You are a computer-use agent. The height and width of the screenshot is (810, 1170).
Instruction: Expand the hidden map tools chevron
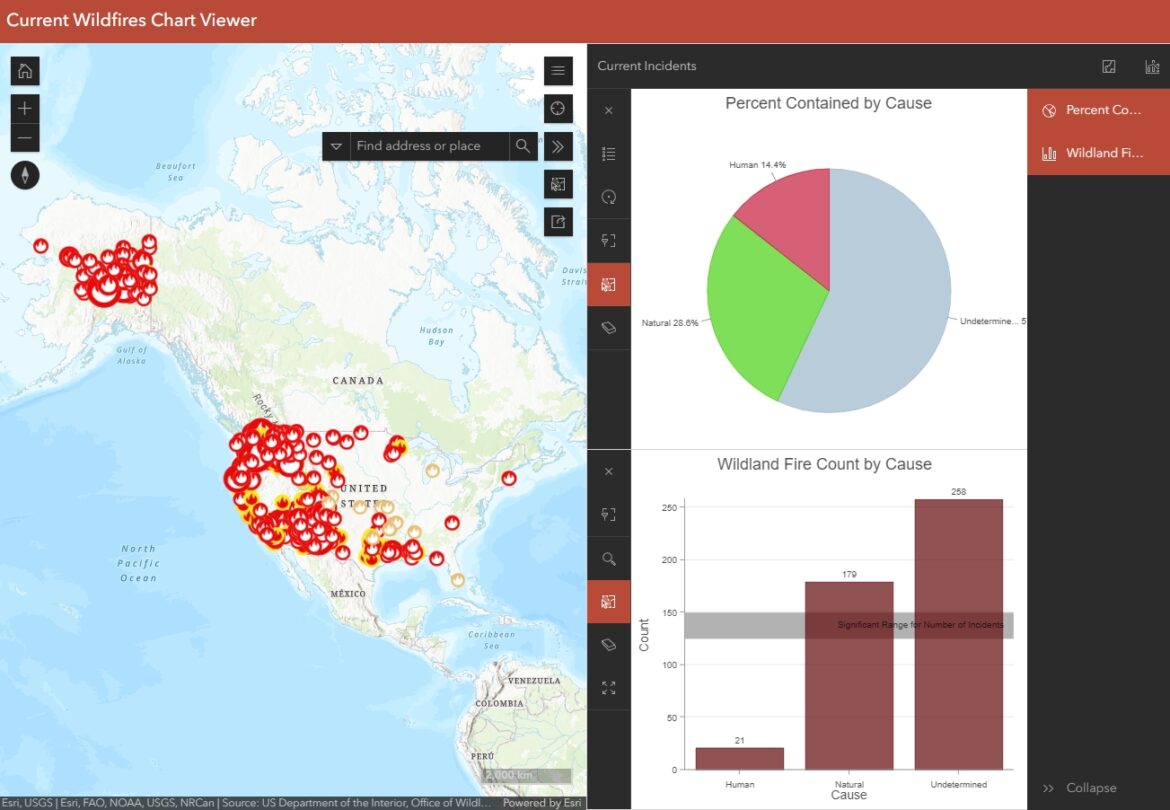558,146
